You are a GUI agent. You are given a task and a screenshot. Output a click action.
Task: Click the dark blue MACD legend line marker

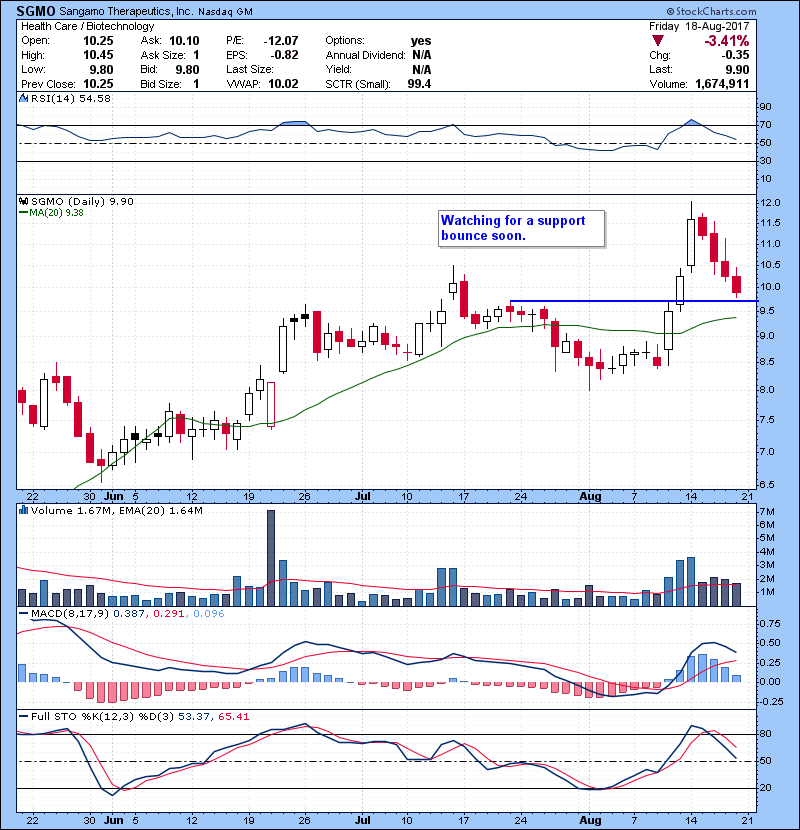point(23,614)
